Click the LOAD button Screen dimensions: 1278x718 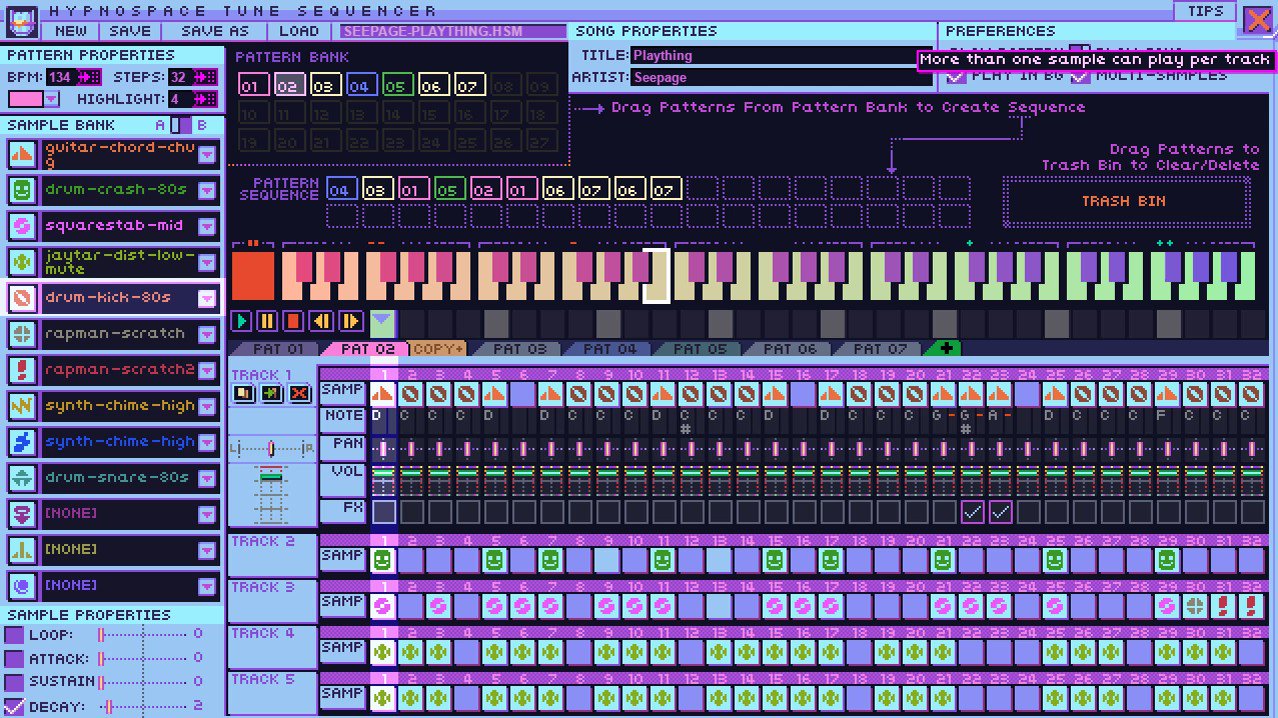coord(299,32)
